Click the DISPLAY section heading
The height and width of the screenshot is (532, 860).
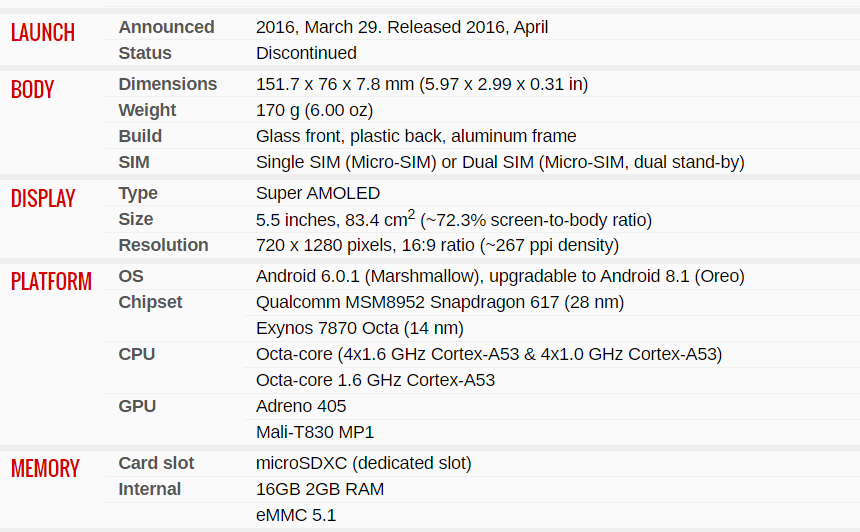pos(43,199)
